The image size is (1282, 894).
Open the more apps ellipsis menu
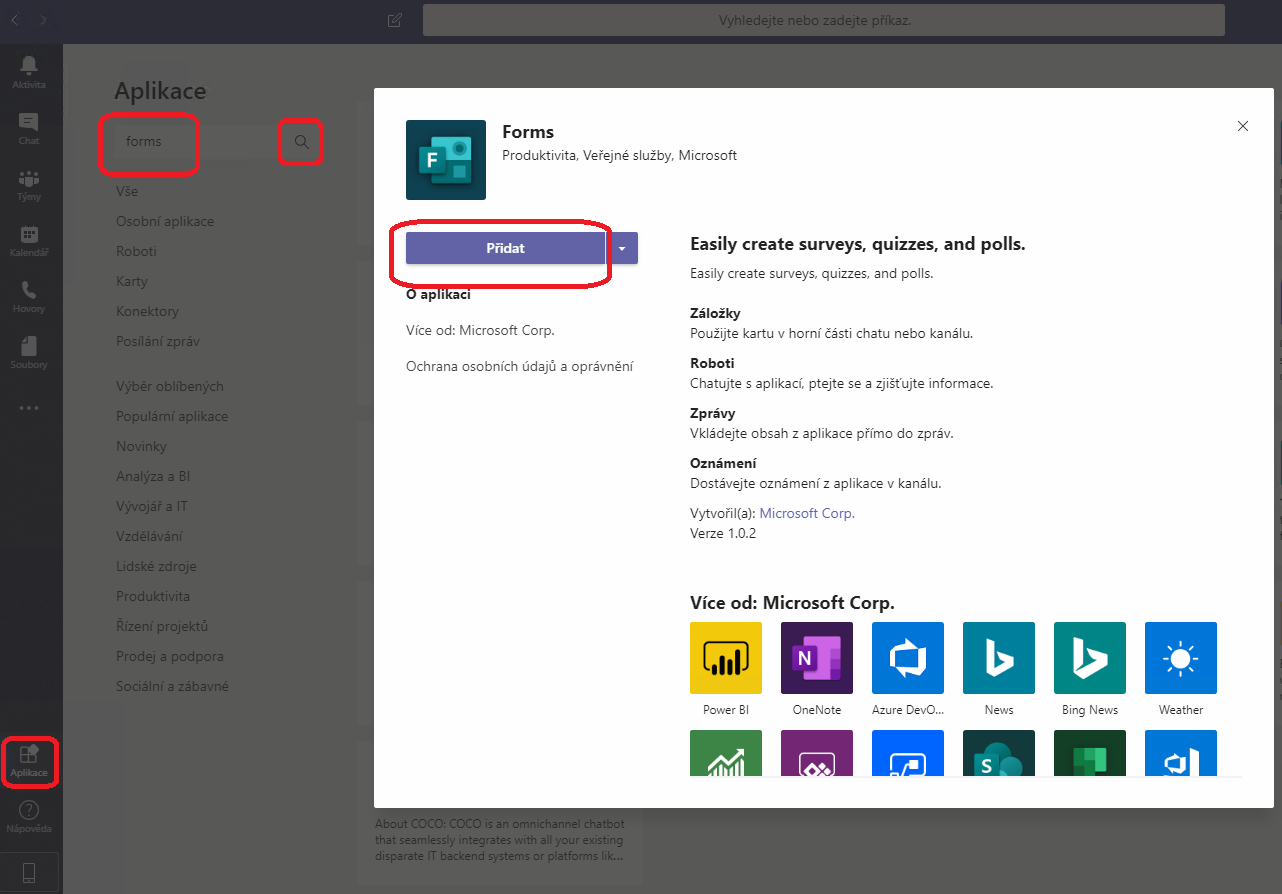pyautogui.click(x=29, y=408)
